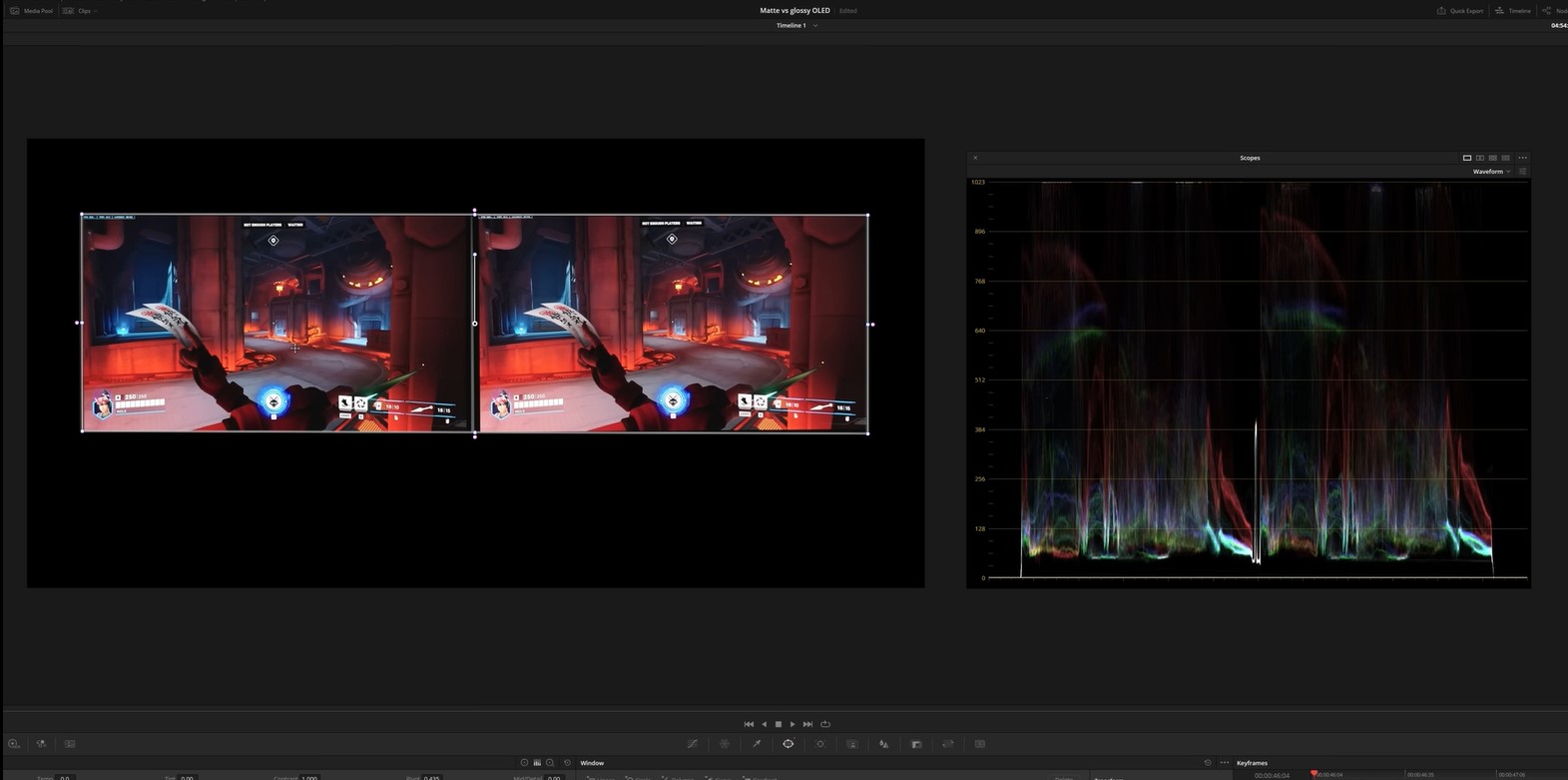Jump to the last frame

[x=808, y=724]
